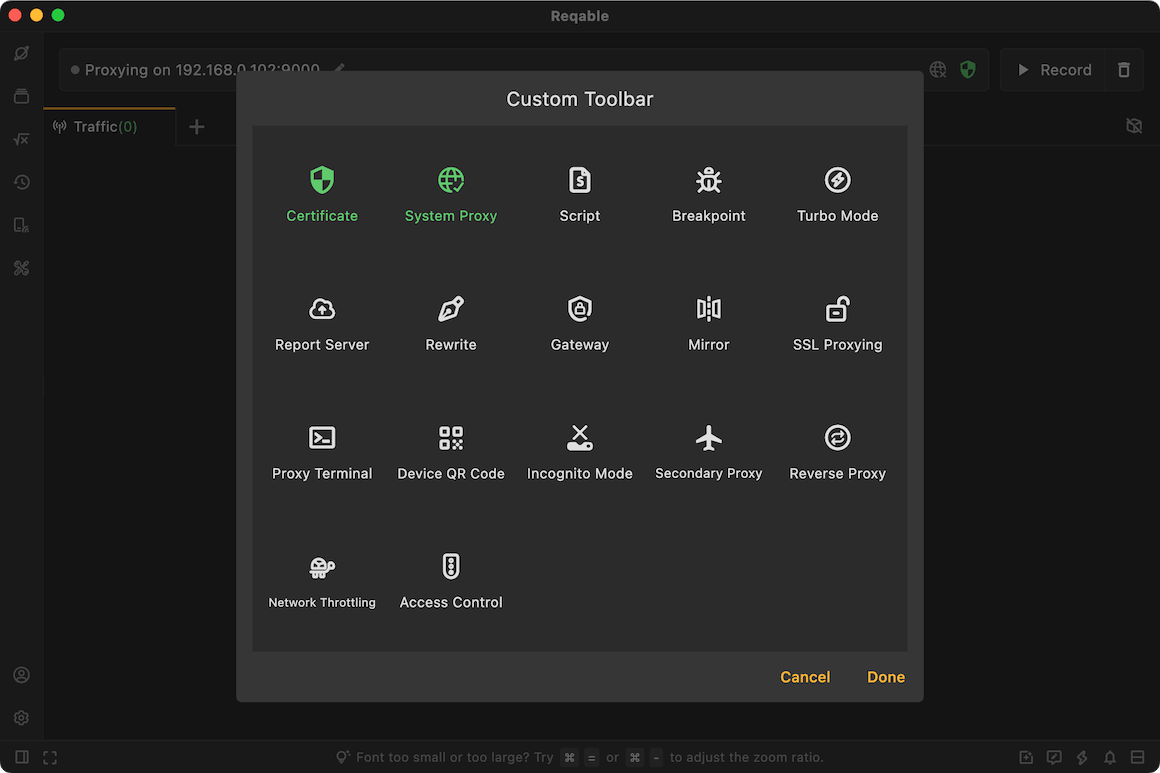Enable Turbo Mode in the toolbar
Screen dimensions: 1160x773
pyautogui.click(x=837, y=195)
